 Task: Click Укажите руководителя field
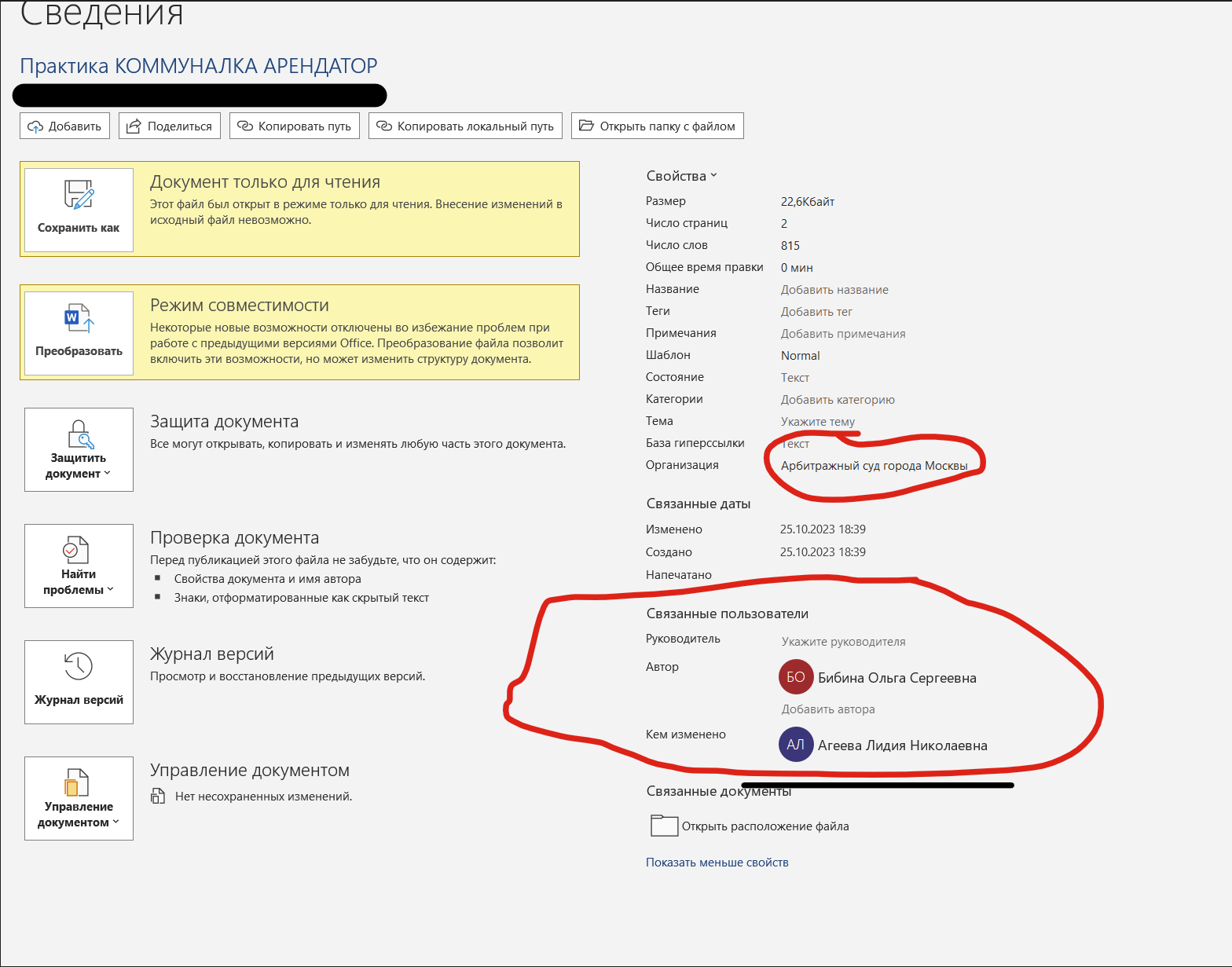click(844, 642)
